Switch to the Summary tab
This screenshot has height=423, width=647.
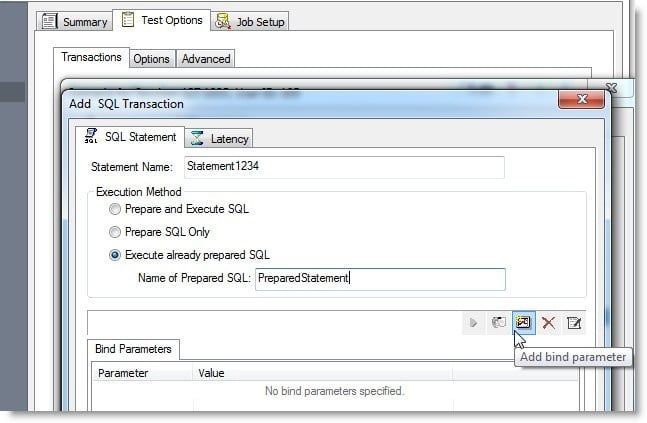[x=75, y=21]
